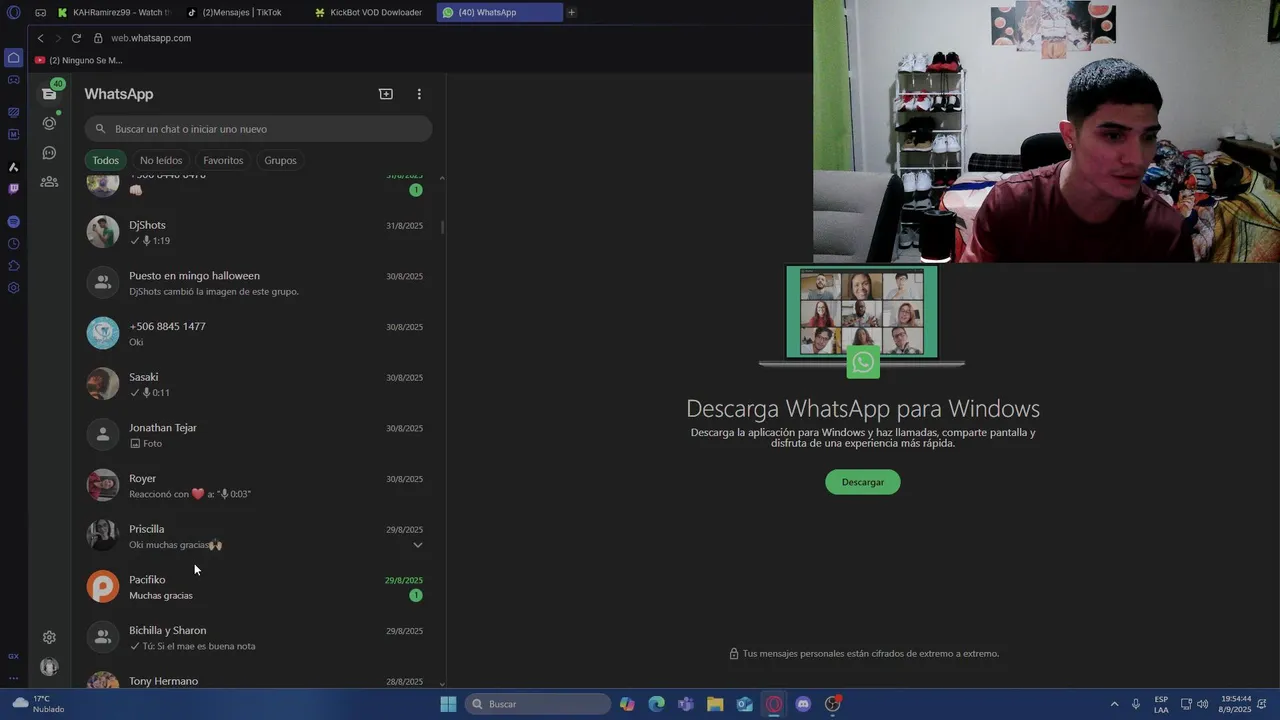Open the 'Ninguno Se M...' YouTube bookmark
Screen dimensions: 1280x720
[x=78, y=60]
